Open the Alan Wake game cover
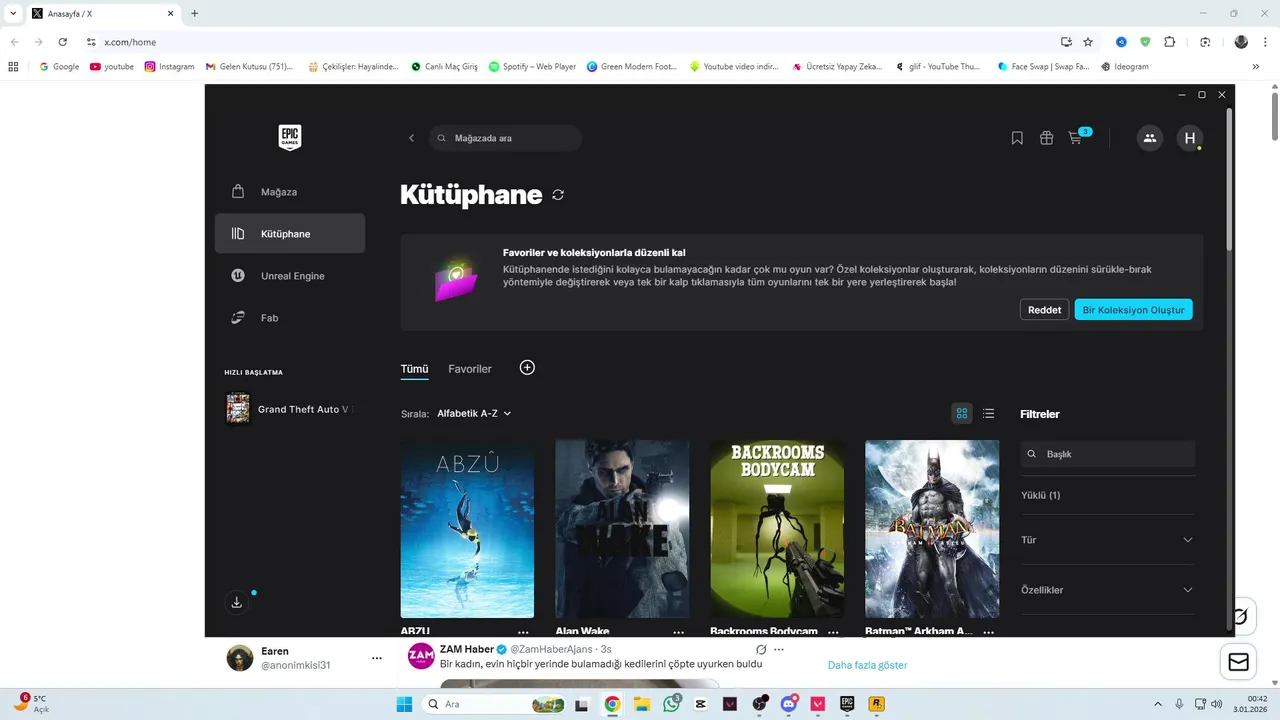The width and height of the screenshot is (1280, 720). [x=622, y=529]
